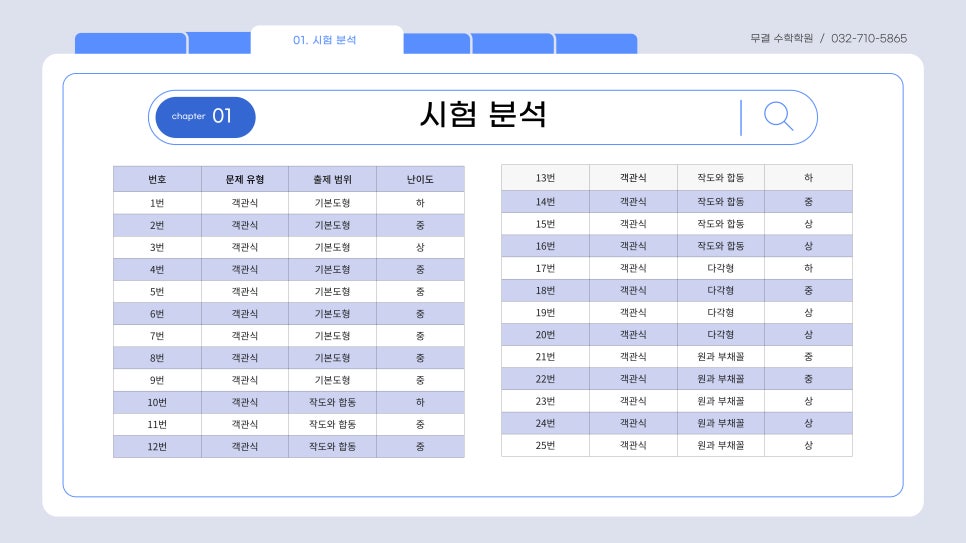This screenshot has height=543, width=966.
Task: Click the difficulty '중' in 14번 row
Action: tap(808, 202)
